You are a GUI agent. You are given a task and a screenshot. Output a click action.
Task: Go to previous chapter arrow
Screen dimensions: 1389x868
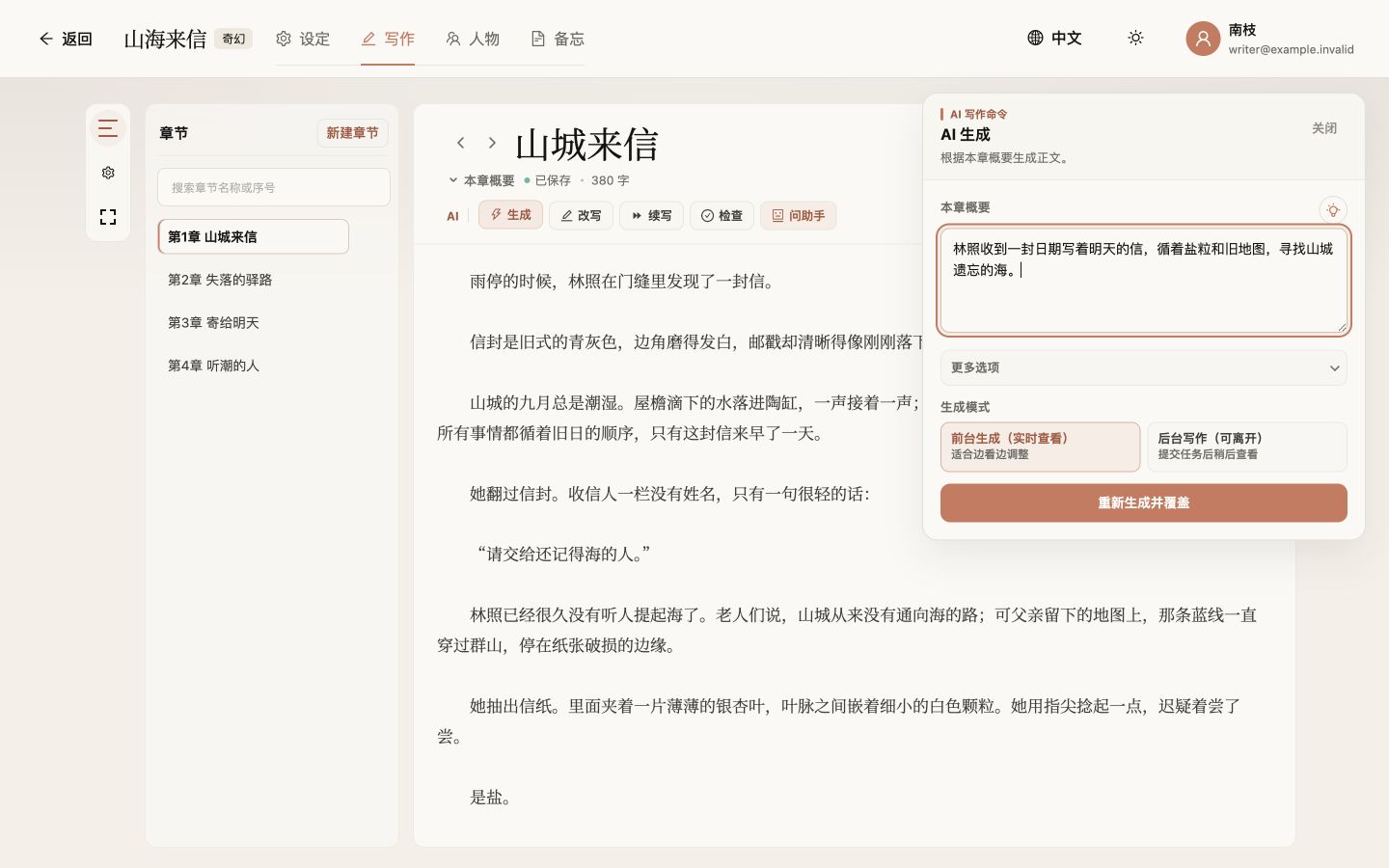tap(461, 143)
